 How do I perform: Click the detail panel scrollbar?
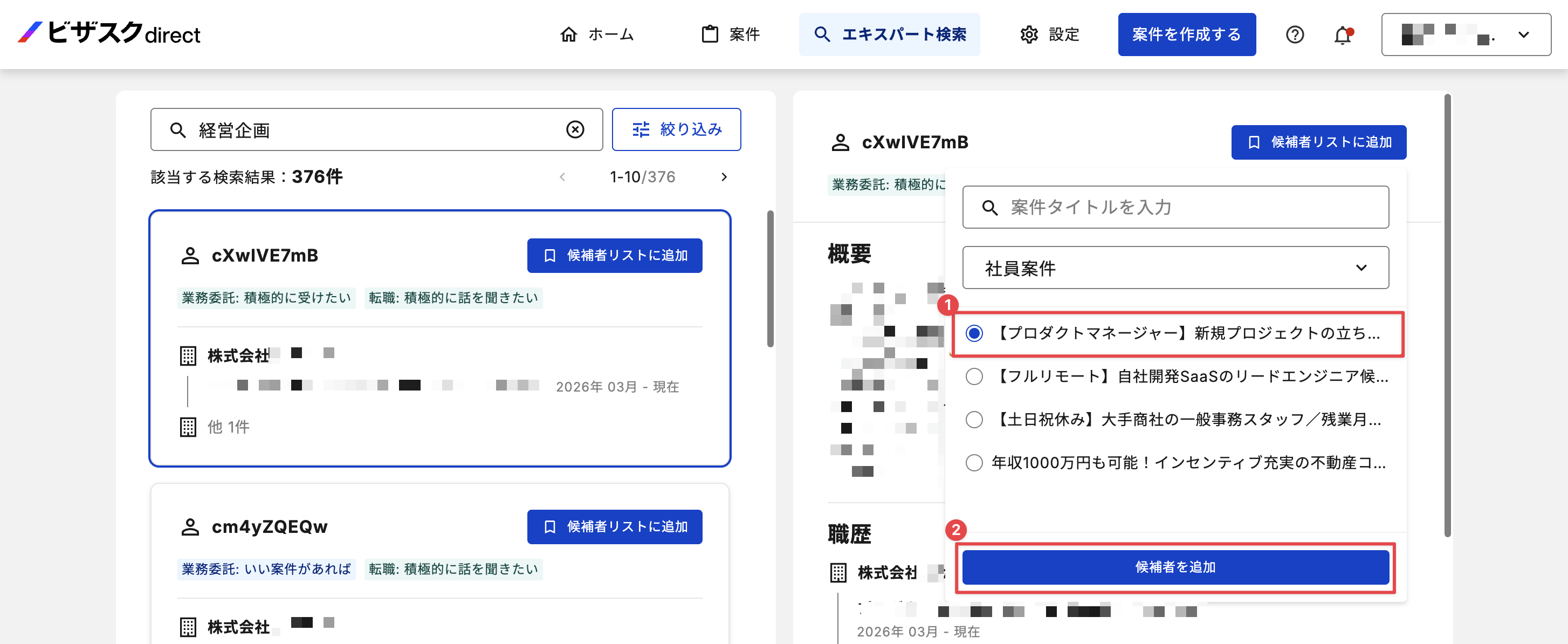point(1447,316)
